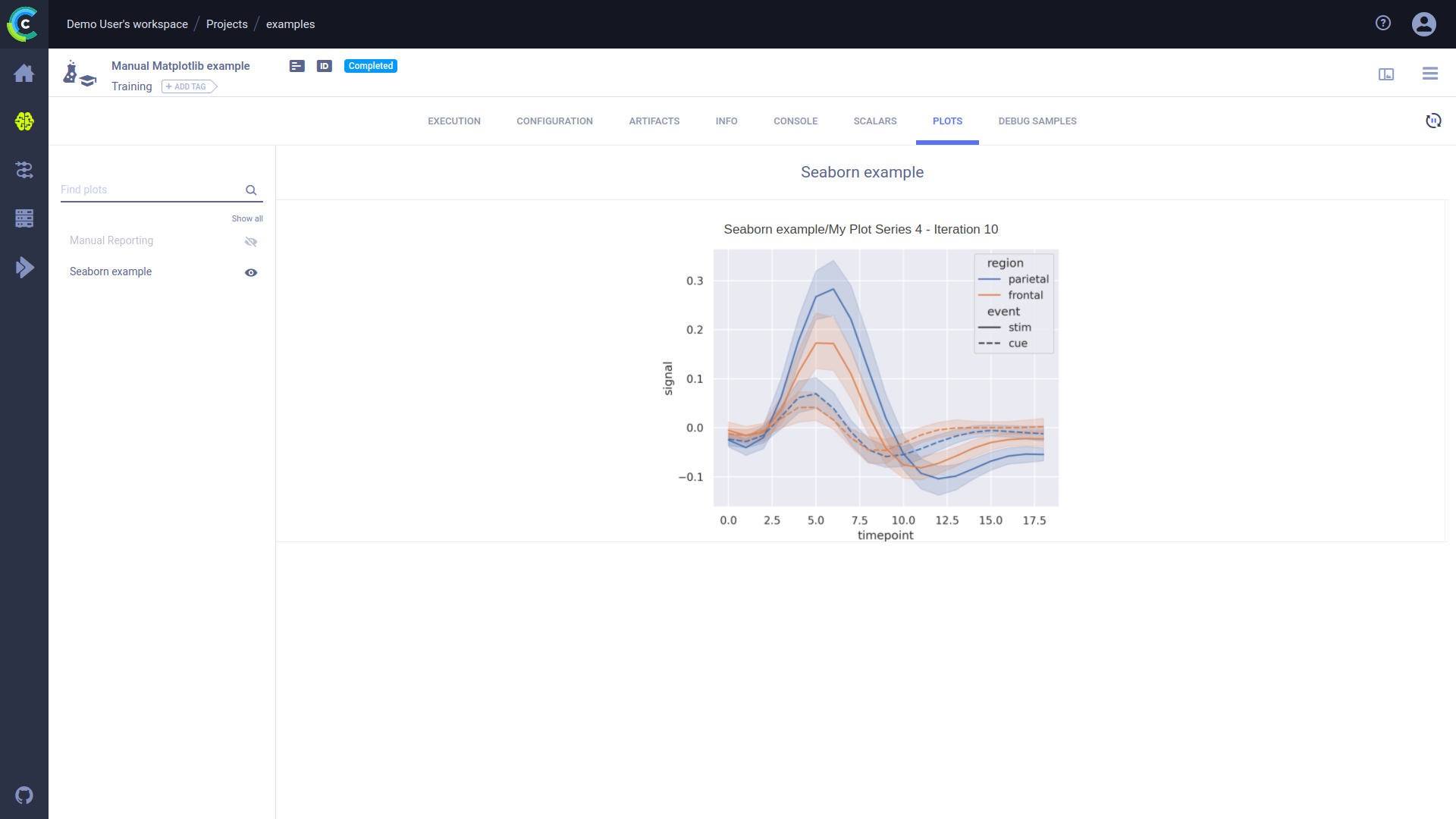Open the home dashboard icon in sidebar
The height and width of the screenshot is (819, 1456).
[24, 74]
